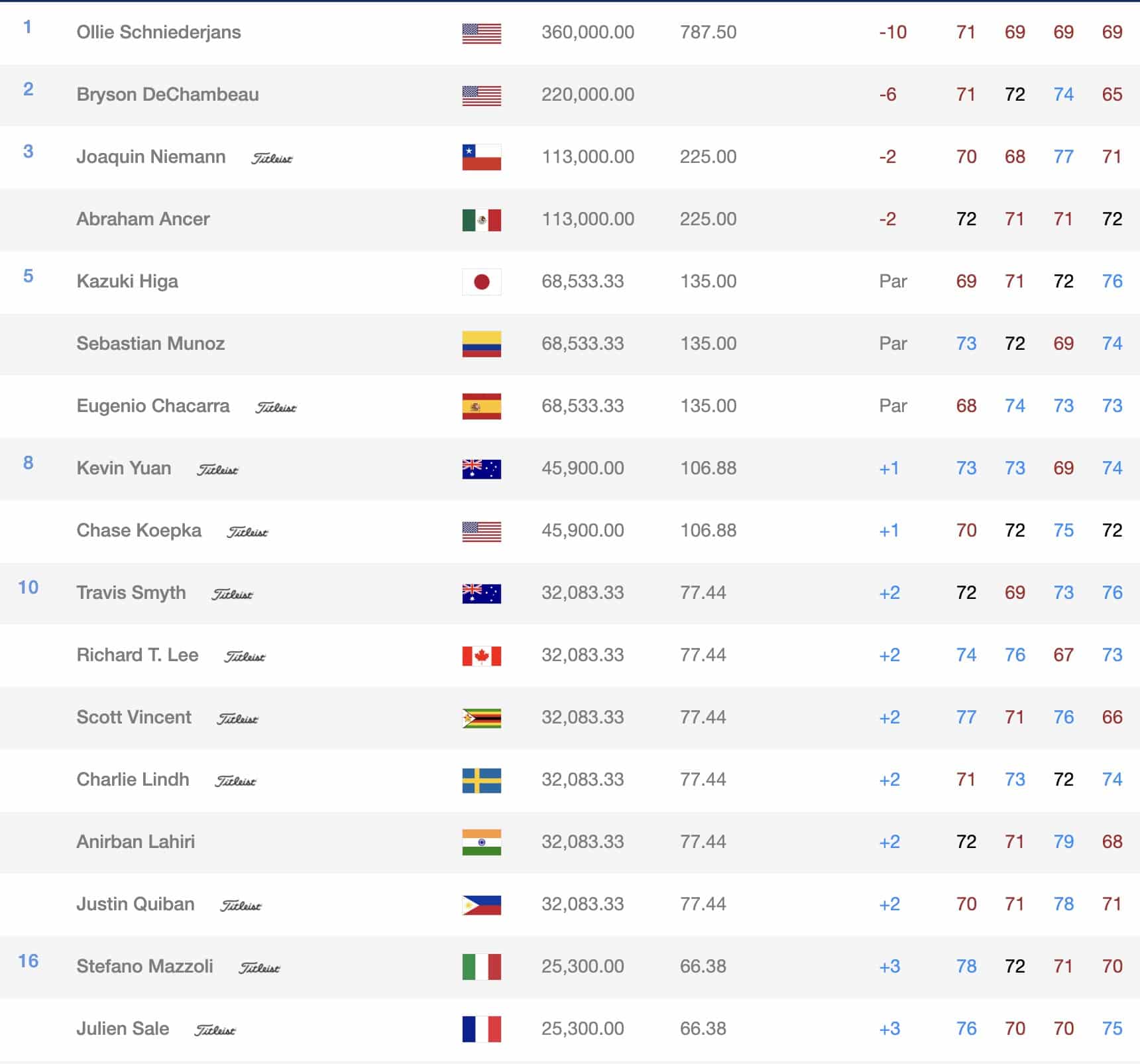The height and width of the screenshot is (1064, 1140).
Task: Click the France flag beside Julien Sale
Action: [481, 1030]
